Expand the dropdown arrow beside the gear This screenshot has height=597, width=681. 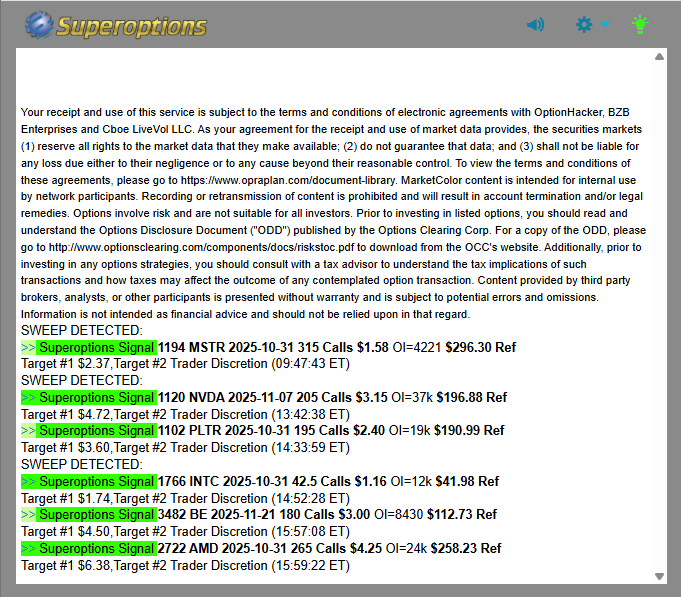[606, 25]
